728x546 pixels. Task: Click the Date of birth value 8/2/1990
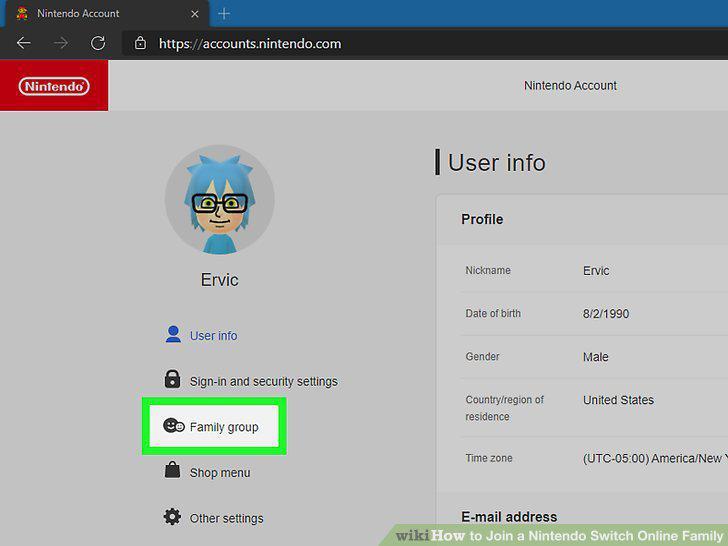[x=606, y=314]
